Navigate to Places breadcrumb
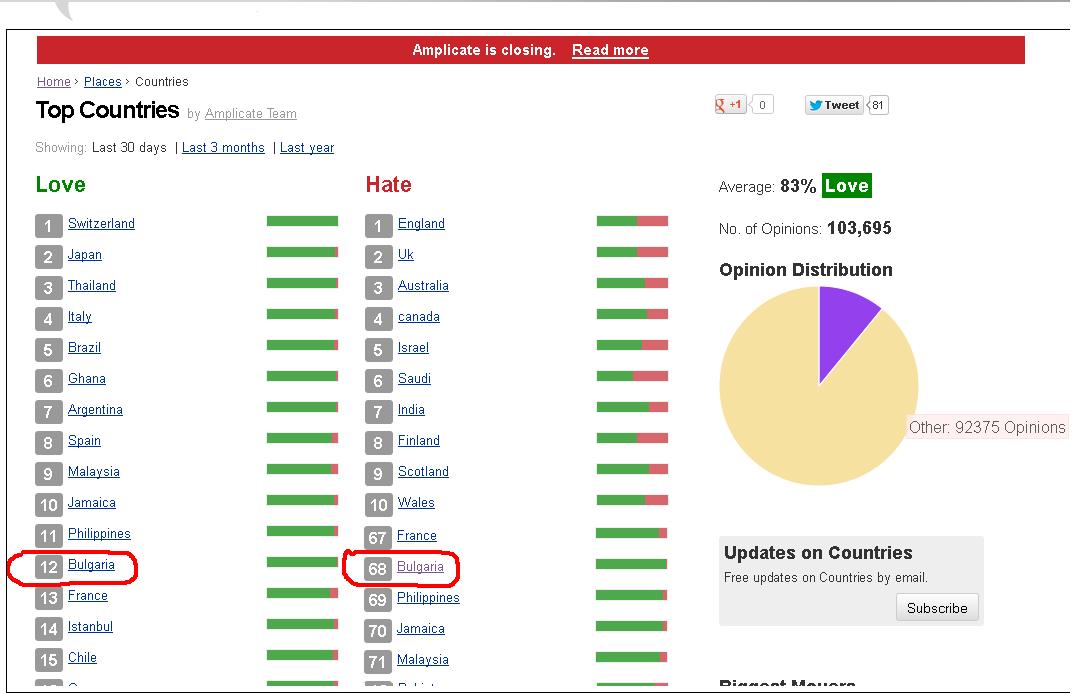The width and height of the screenshot is (1076, 693). 102,82
